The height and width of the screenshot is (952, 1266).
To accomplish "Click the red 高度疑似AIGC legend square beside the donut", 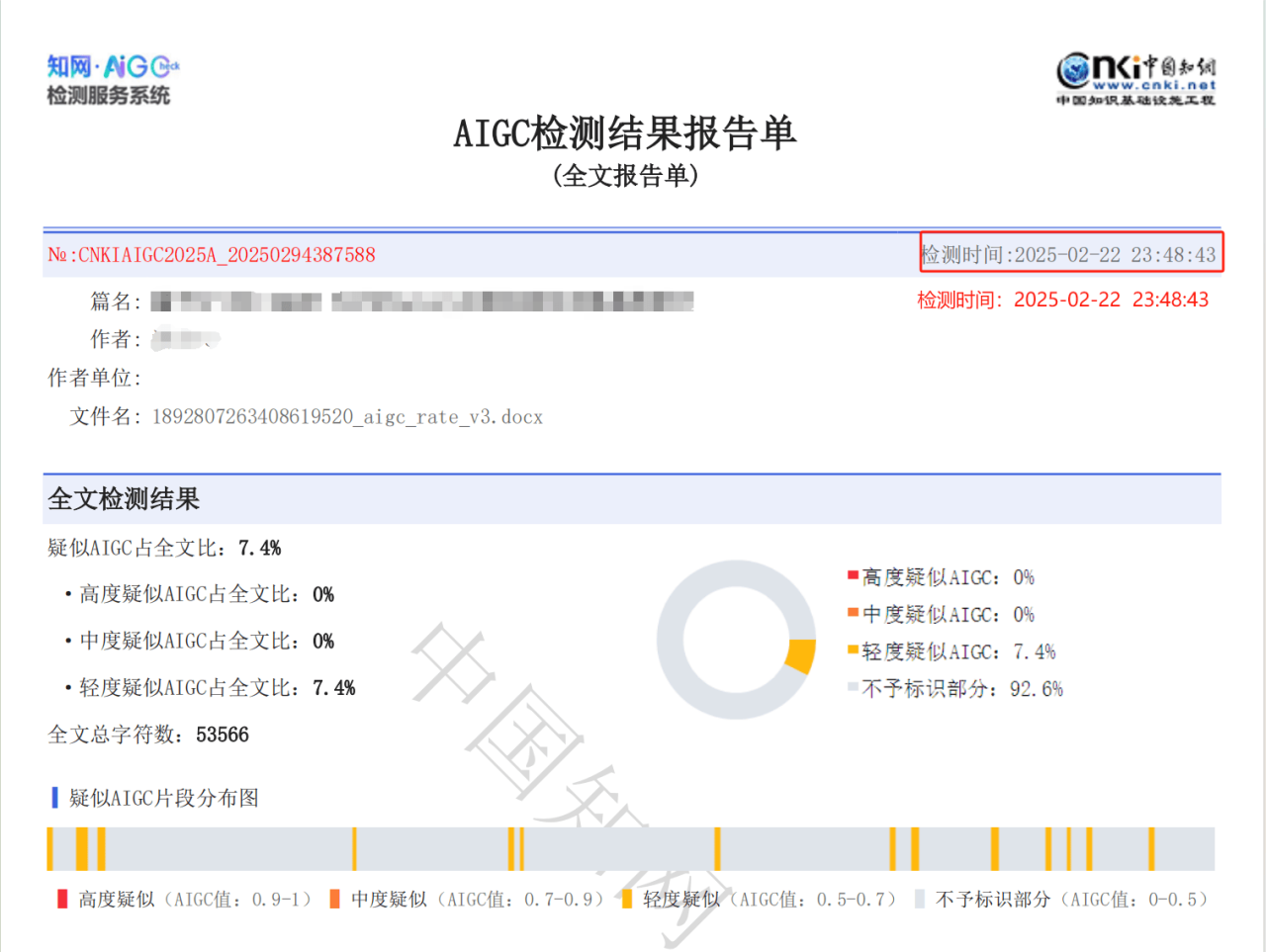I will click(853, 575).
